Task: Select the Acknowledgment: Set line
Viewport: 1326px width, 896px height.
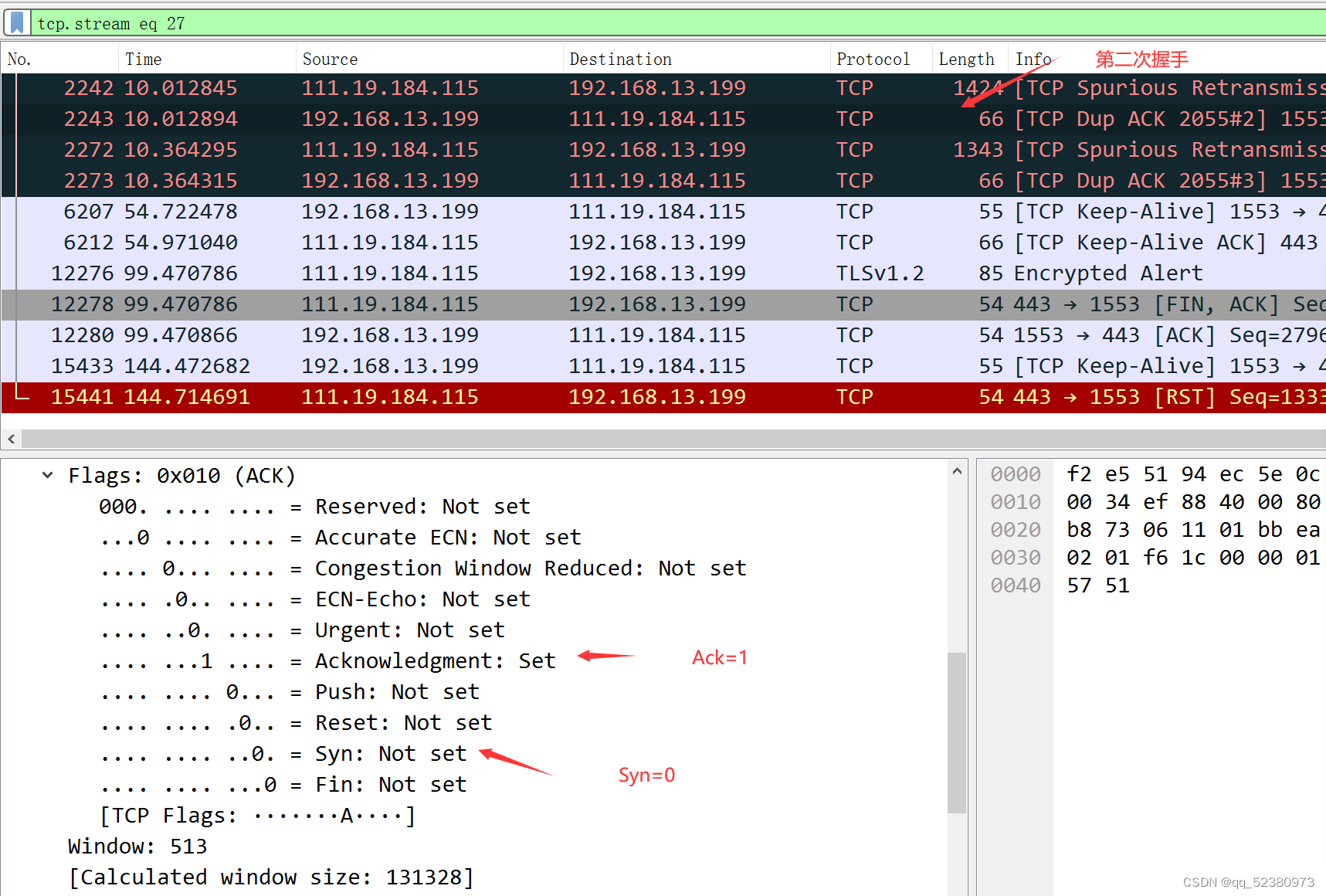Action: 327,661
